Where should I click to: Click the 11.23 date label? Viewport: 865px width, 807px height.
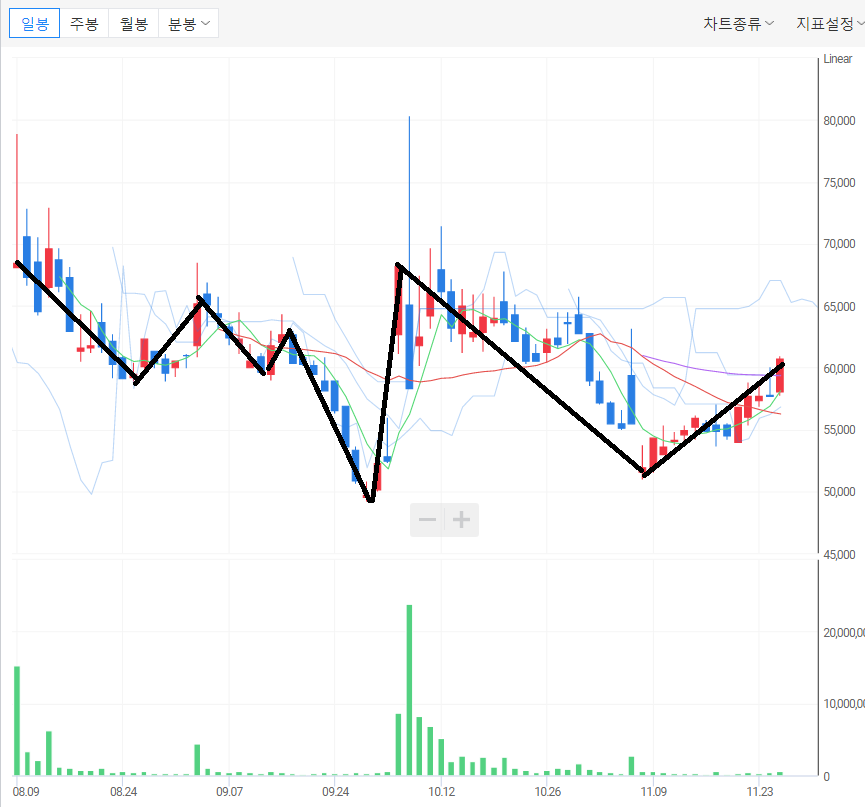click(760, 792)
